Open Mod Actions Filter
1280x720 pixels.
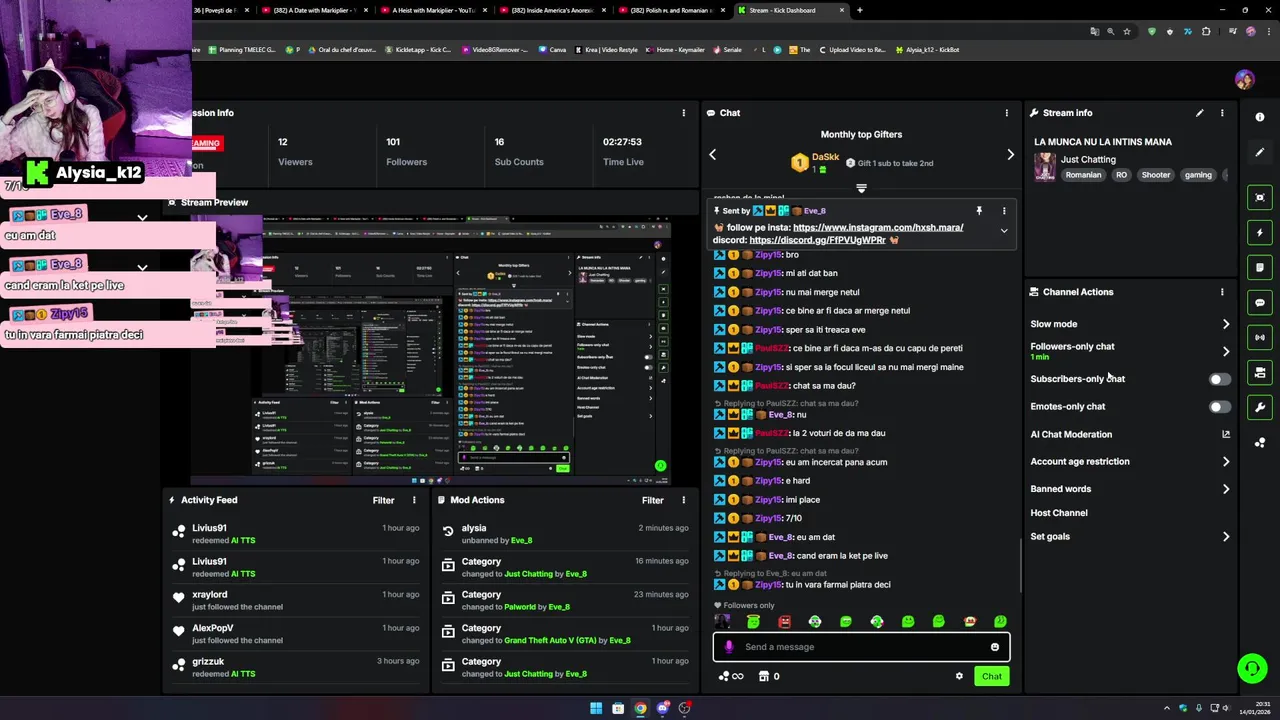pyautogui.click(x=652, y=500)
